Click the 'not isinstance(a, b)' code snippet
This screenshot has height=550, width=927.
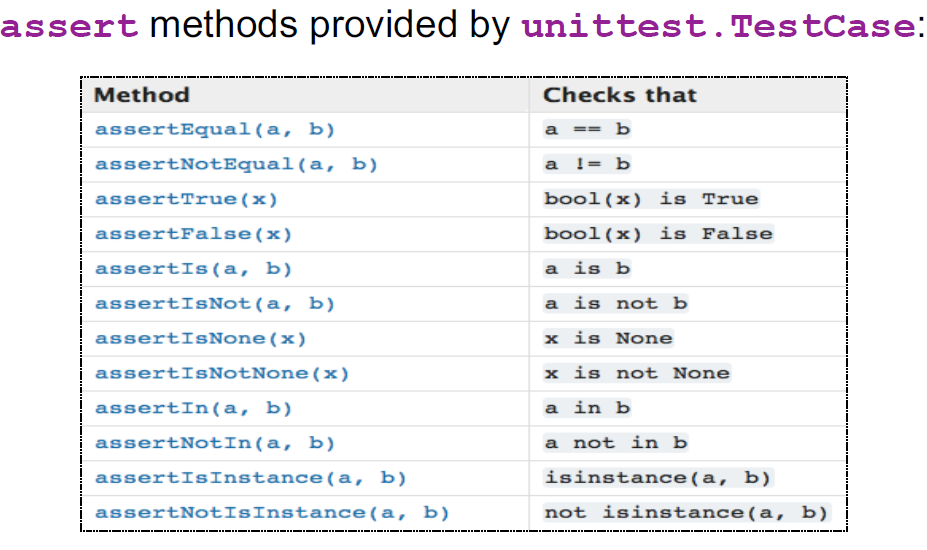687,513
